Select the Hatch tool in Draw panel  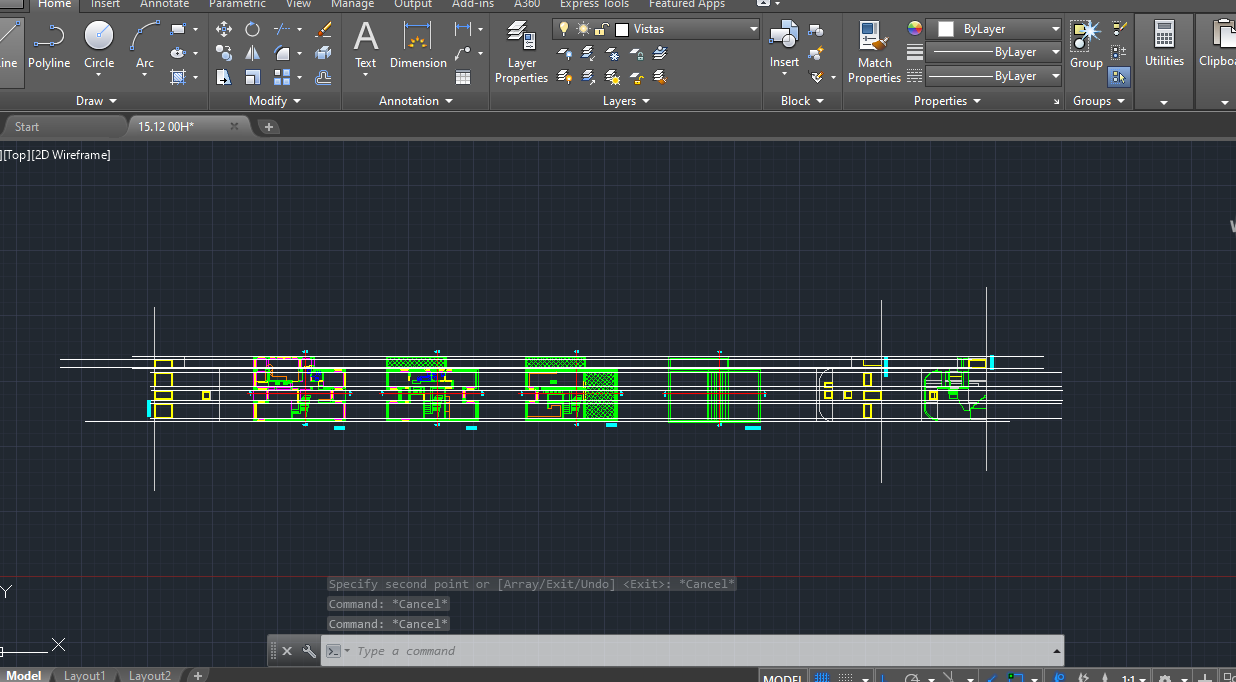(178, 76)
